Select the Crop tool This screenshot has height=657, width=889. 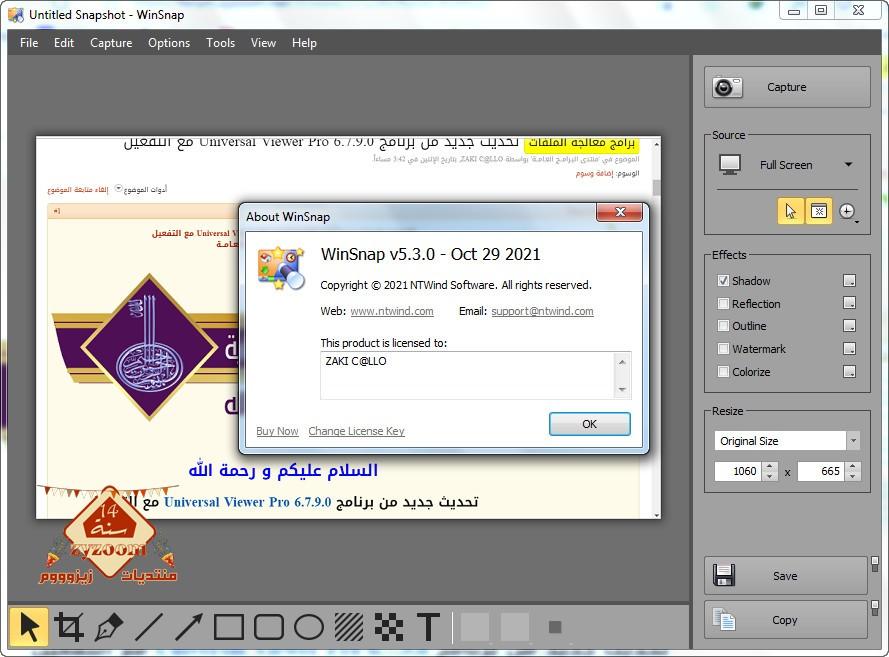click(x=69, y=627)
